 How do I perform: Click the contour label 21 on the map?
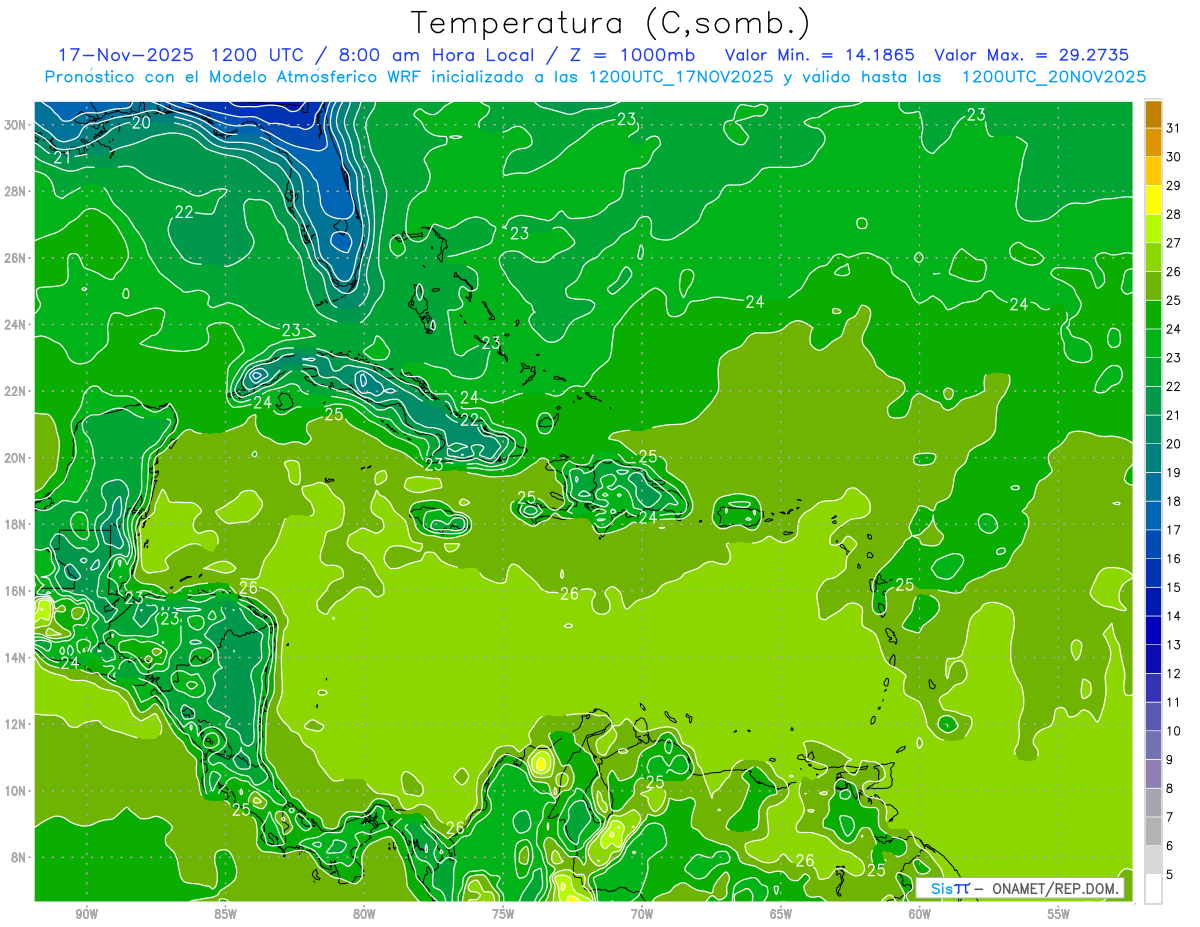(62, 158)
